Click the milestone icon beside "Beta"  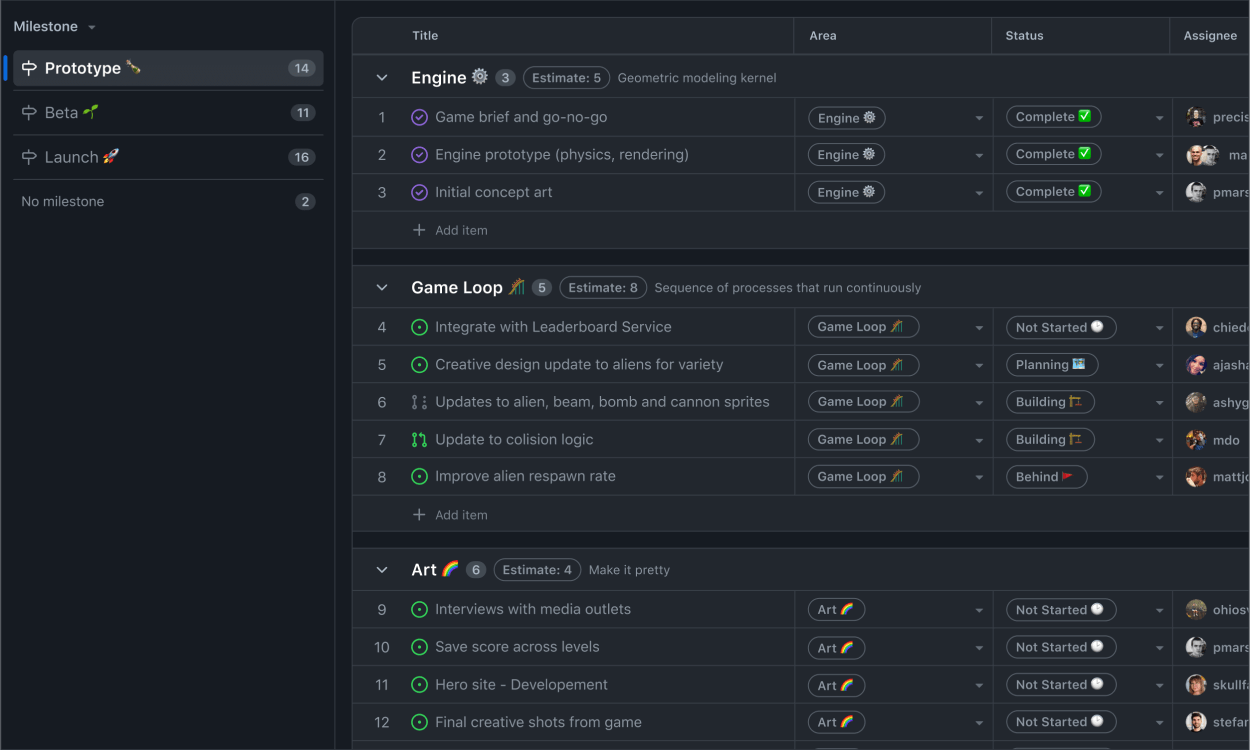click(x=29, y=113)
